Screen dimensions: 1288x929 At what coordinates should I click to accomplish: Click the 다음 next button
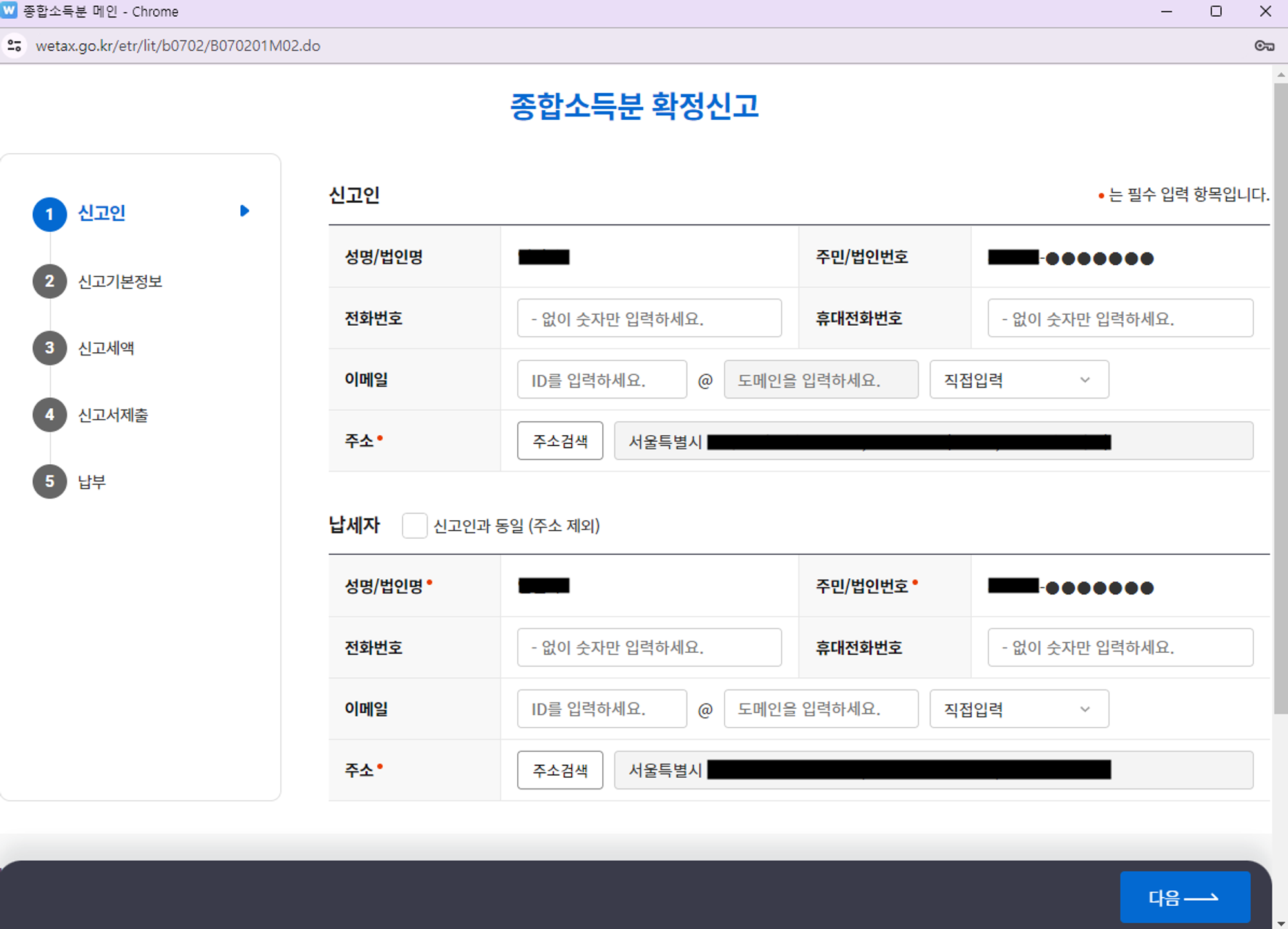point(1185,897)
